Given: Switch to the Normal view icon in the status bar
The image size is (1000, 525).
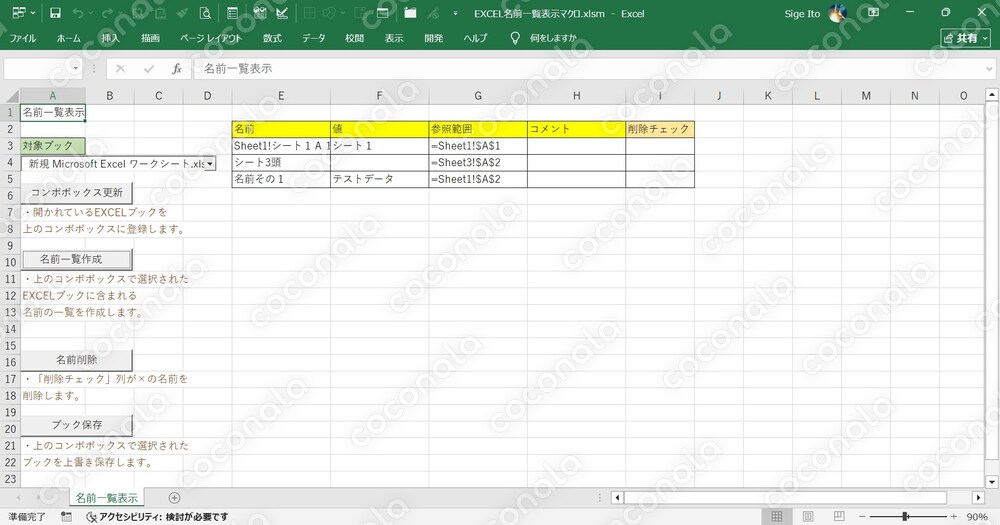Looking at the screenshot, I should tap(777, 517).
